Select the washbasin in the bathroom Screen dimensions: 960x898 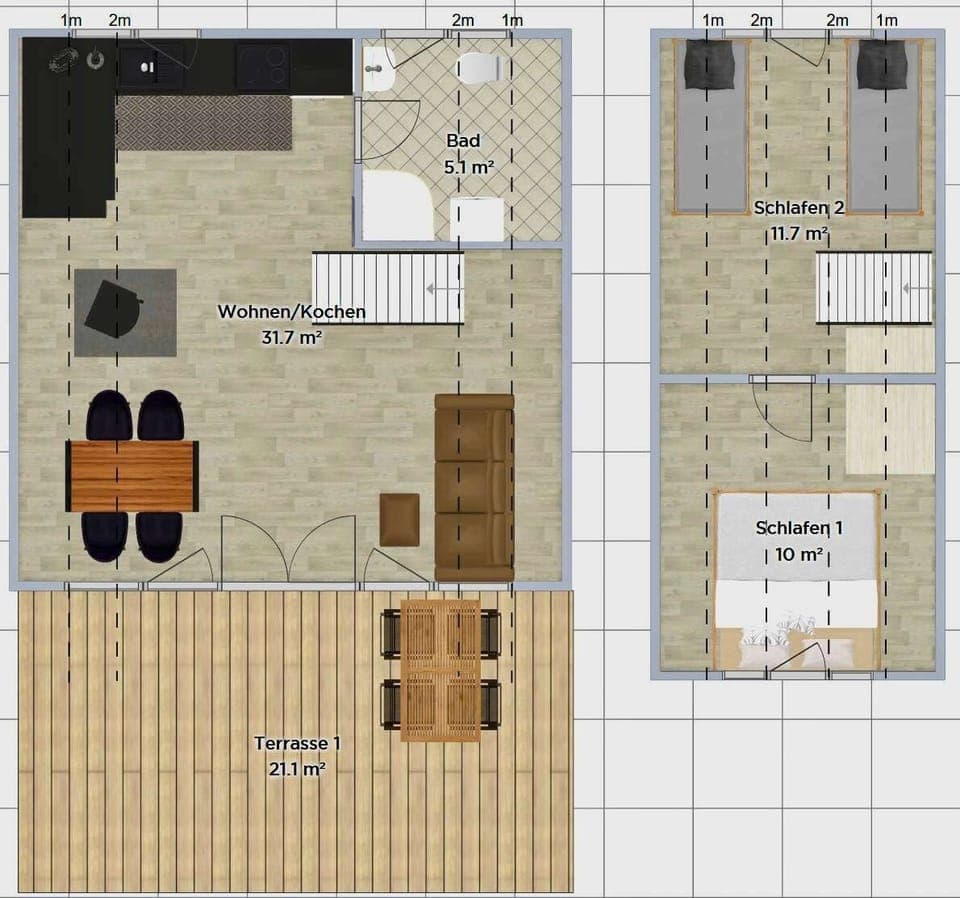(378, 68)
